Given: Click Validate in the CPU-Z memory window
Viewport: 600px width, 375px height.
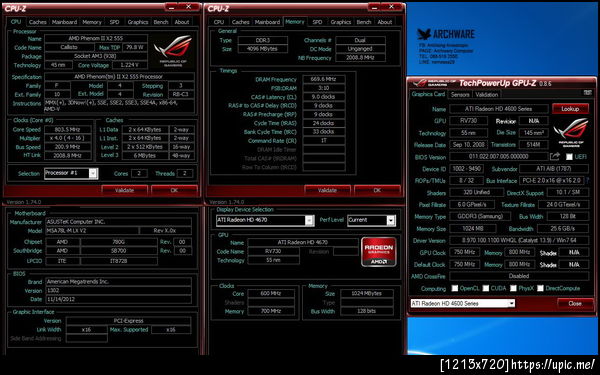Looking at the screenshot, I should tap(327, 190).
